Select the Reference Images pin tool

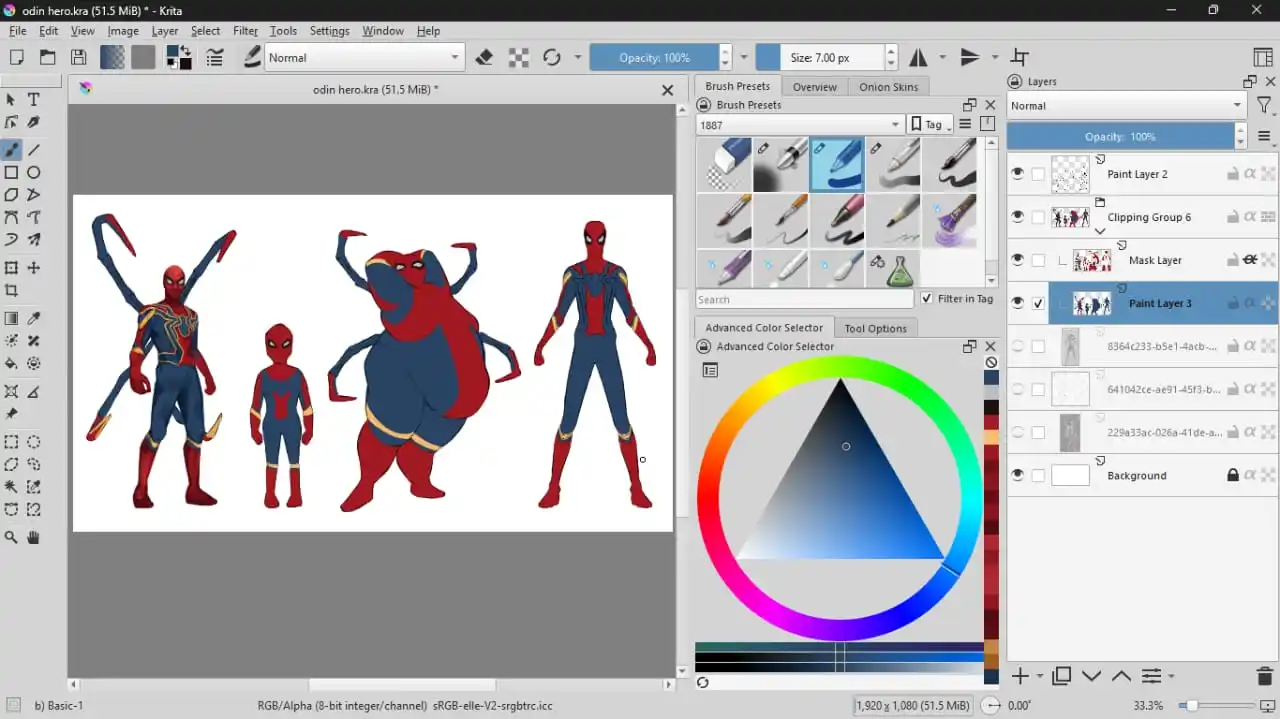pos(12,413)
